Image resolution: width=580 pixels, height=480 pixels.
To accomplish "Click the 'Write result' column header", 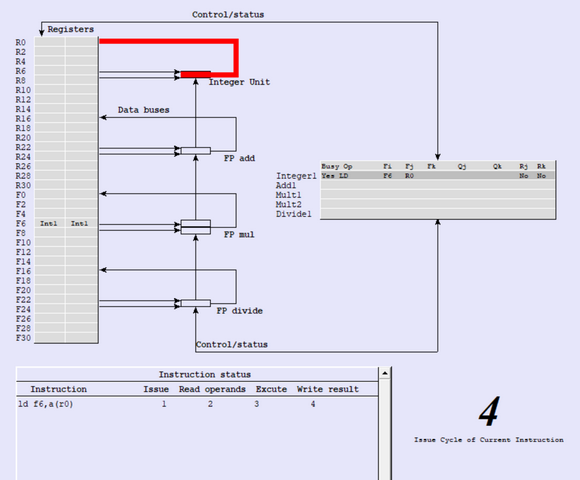I will coord(327,389).
